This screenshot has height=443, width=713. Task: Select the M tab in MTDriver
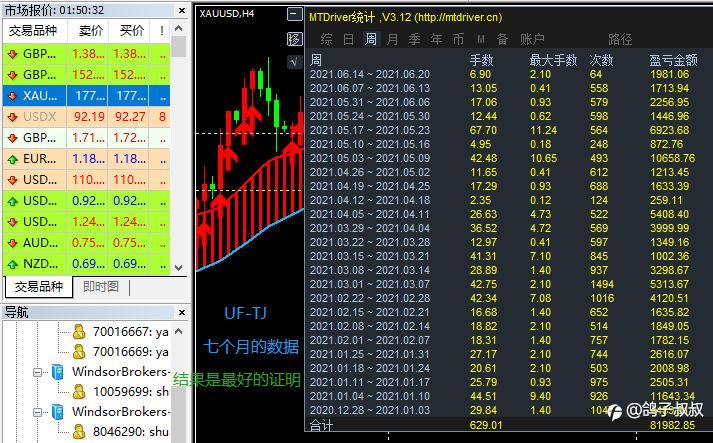click(x=481, y=40)
